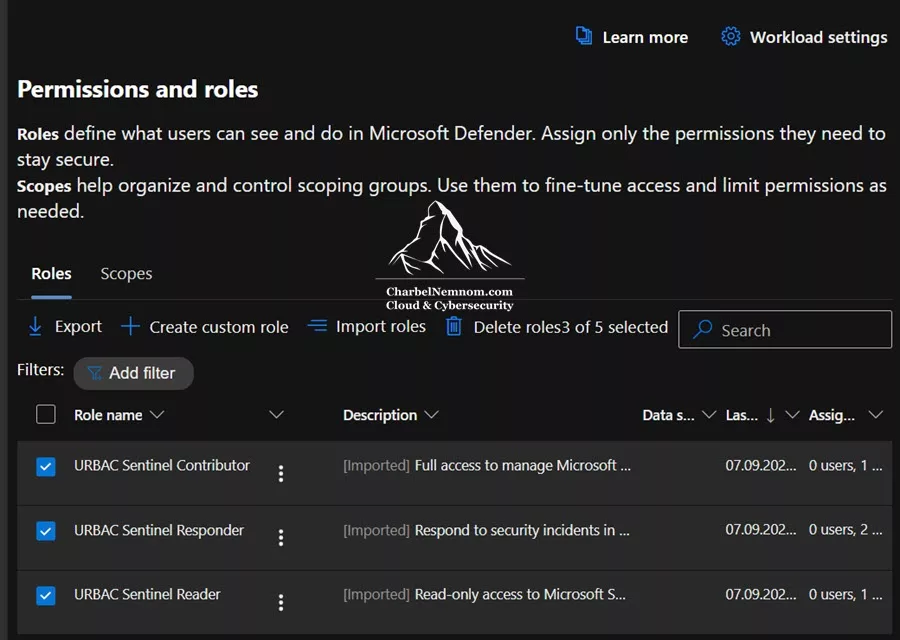Click Contributor row date 07.09.202...
The image size is (900, 640).
pyautogui.click(x=761, y=465)
